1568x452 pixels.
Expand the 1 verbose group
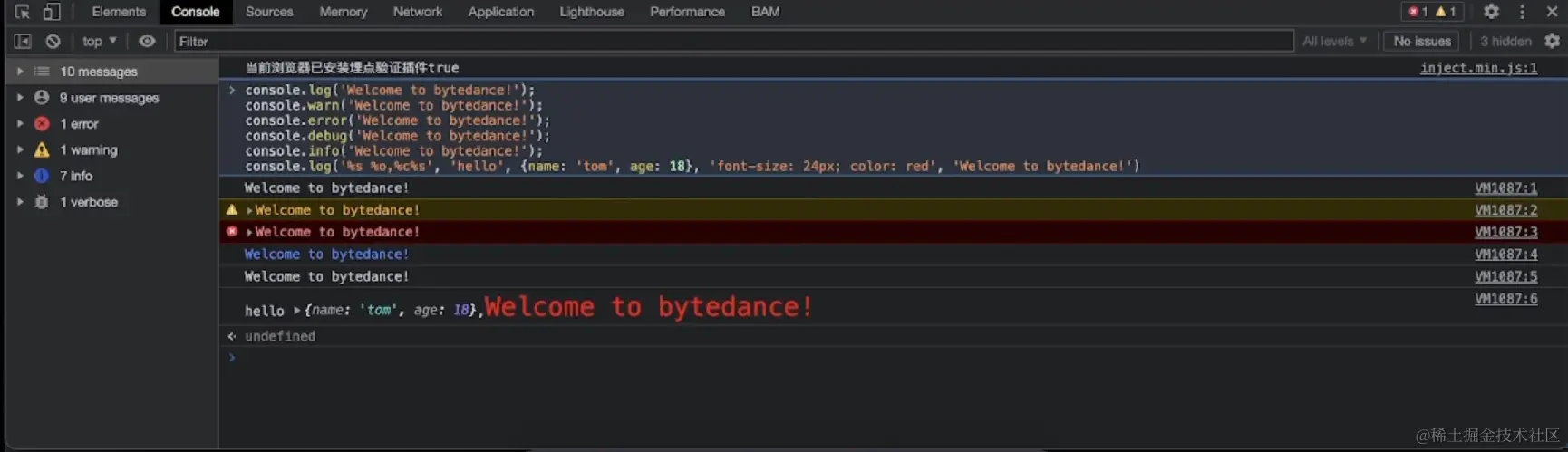coord(20,202)
